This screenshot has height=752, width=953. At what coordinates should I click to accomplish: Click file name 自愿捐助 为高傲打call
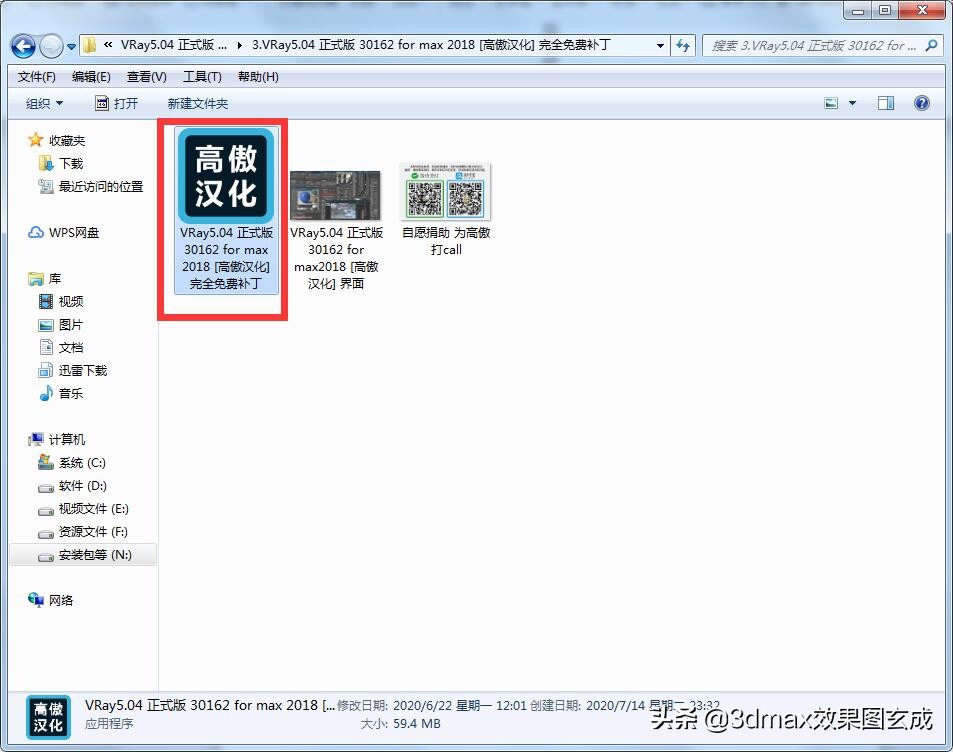click(x=446, y=241)
